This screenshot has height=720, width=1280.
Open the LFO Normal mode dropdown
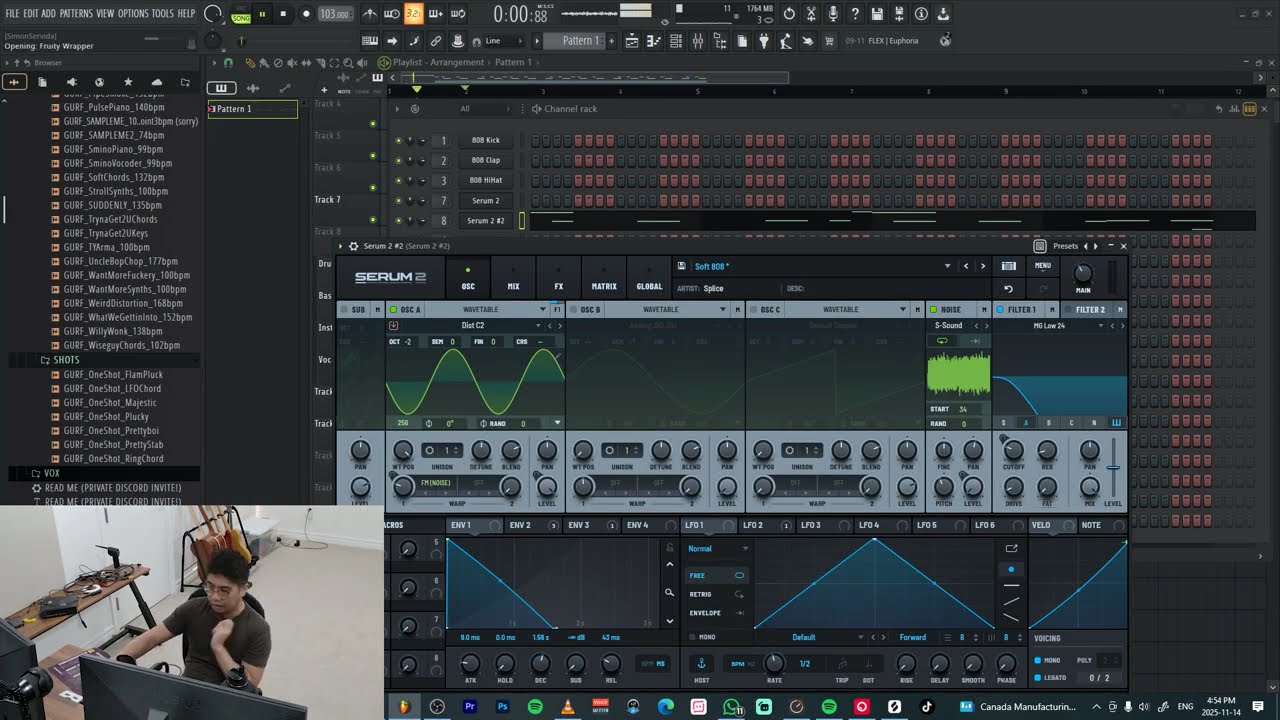[x=718, y=548]
